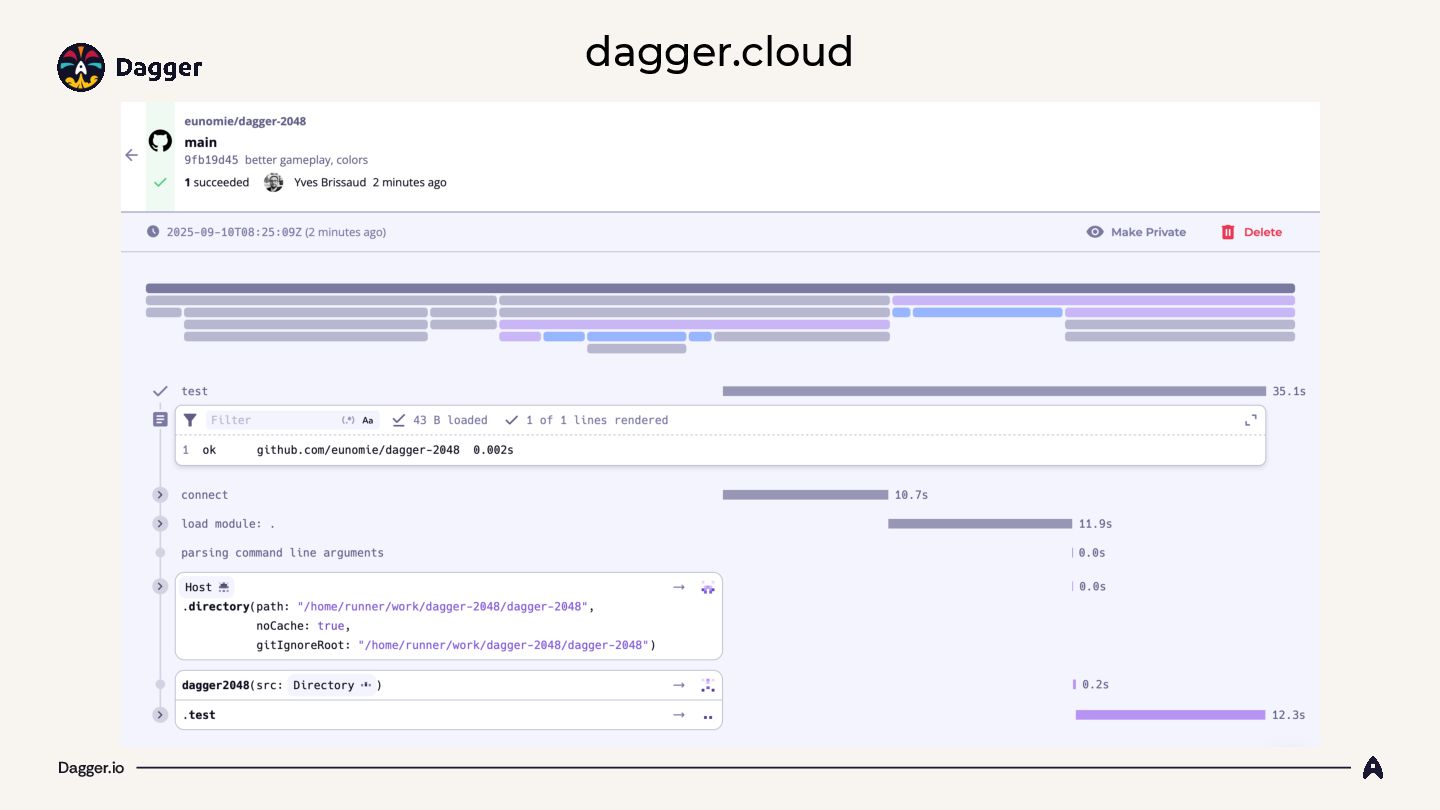Click the test span name
1440x810 pixels.
coord(194,391)
